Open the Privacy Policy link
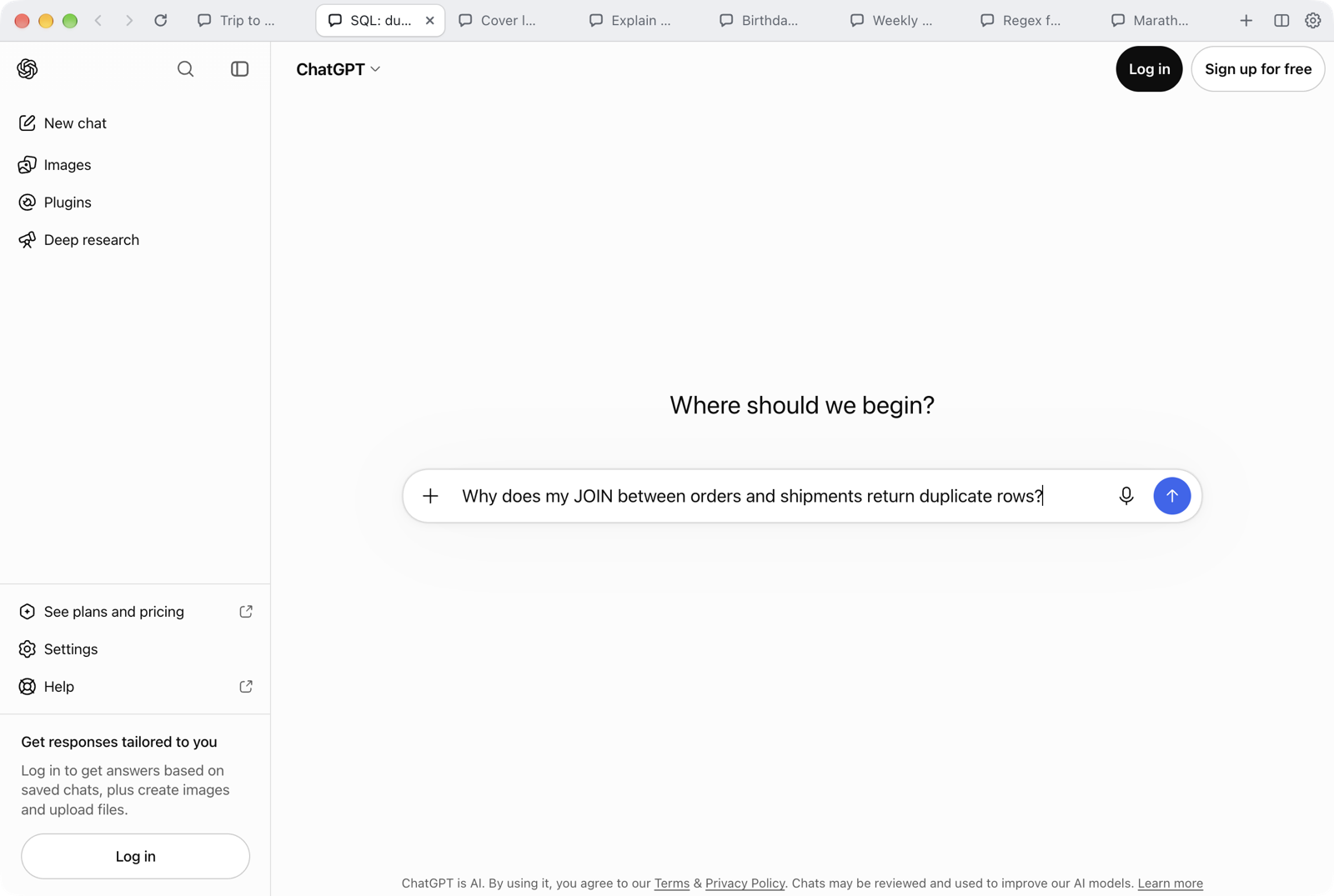Viewport: 1334px width, 896px height. 745,883
